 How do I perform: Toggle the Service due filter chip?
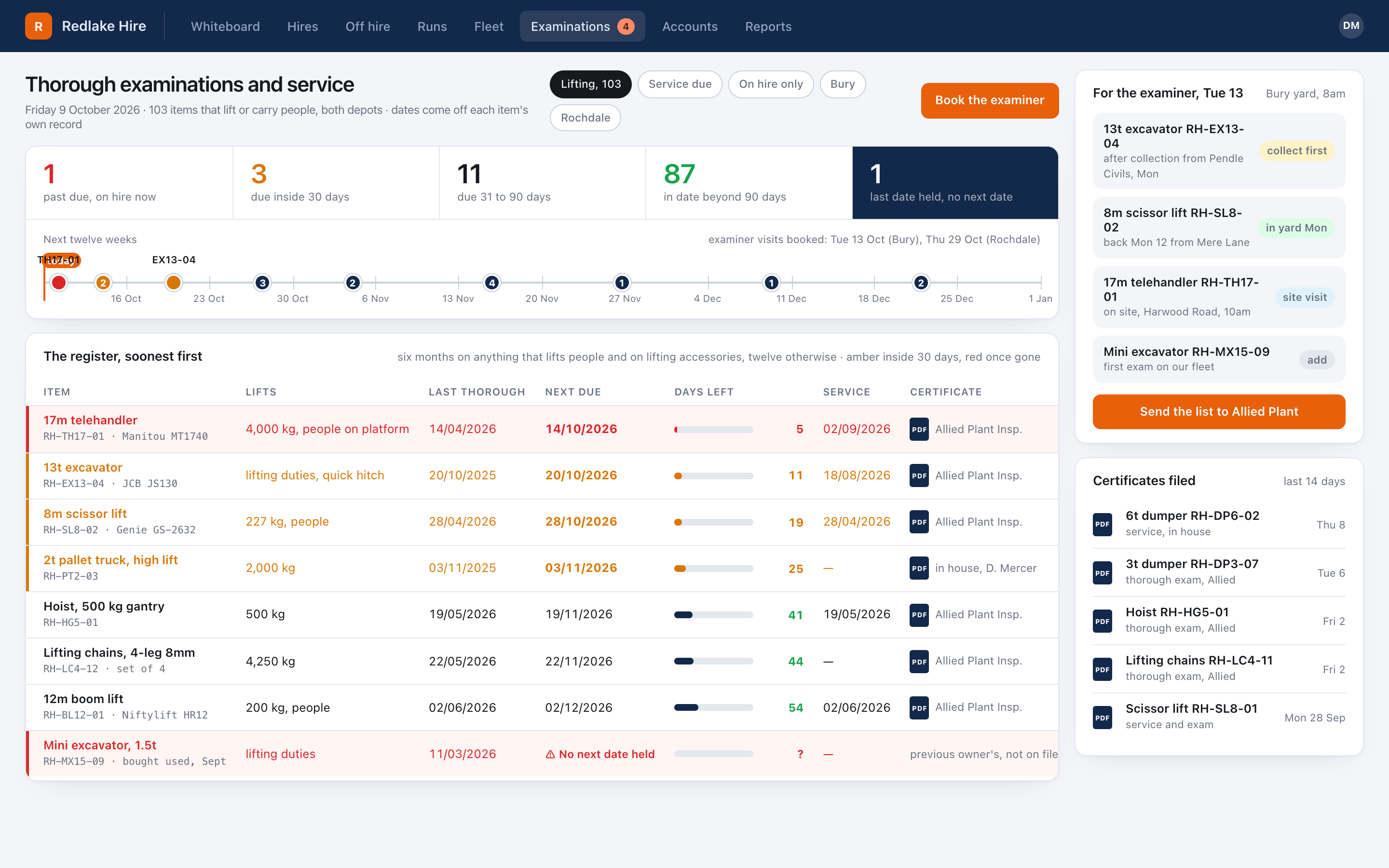(680, 84)
